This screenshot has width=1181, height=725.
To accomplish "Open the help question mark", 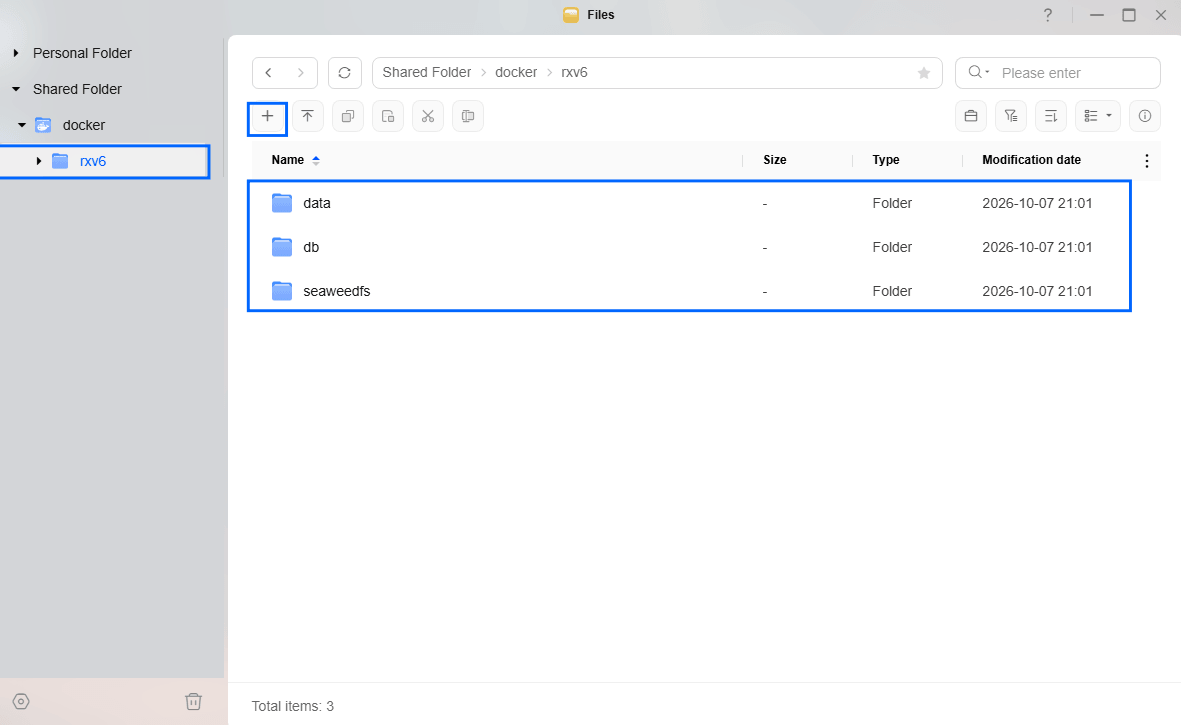I will 1048,15.
